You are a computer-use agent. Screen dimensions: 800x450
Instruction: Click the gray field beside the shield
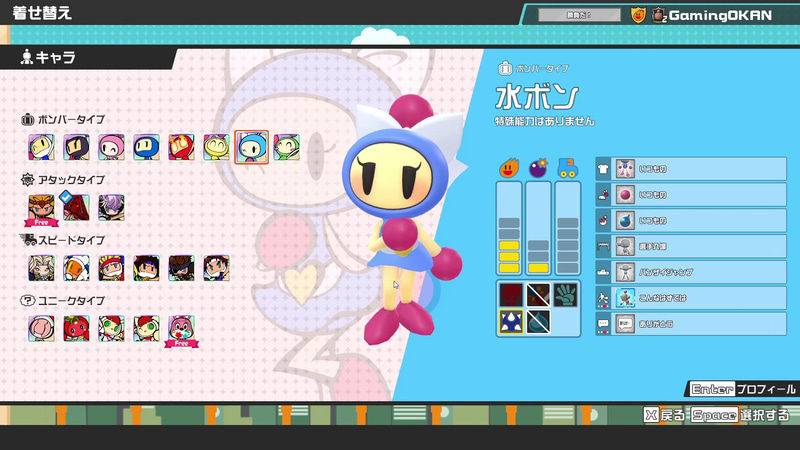[x=579, y=15]
